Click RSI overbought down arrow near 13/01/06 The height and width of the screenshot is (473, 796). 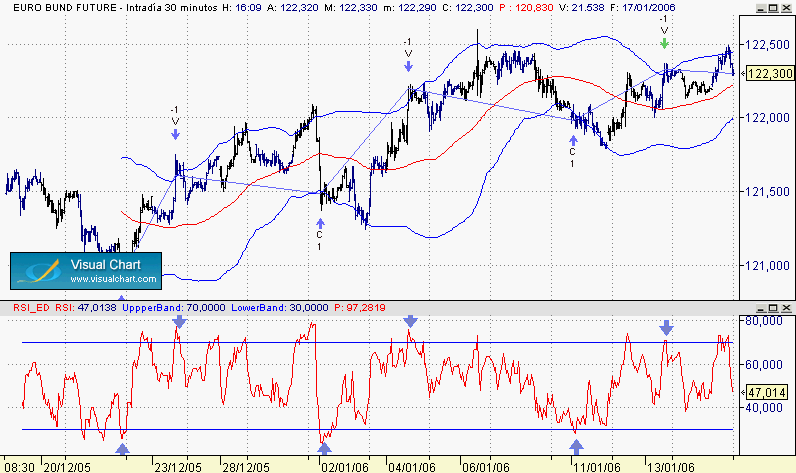(667, 327)
